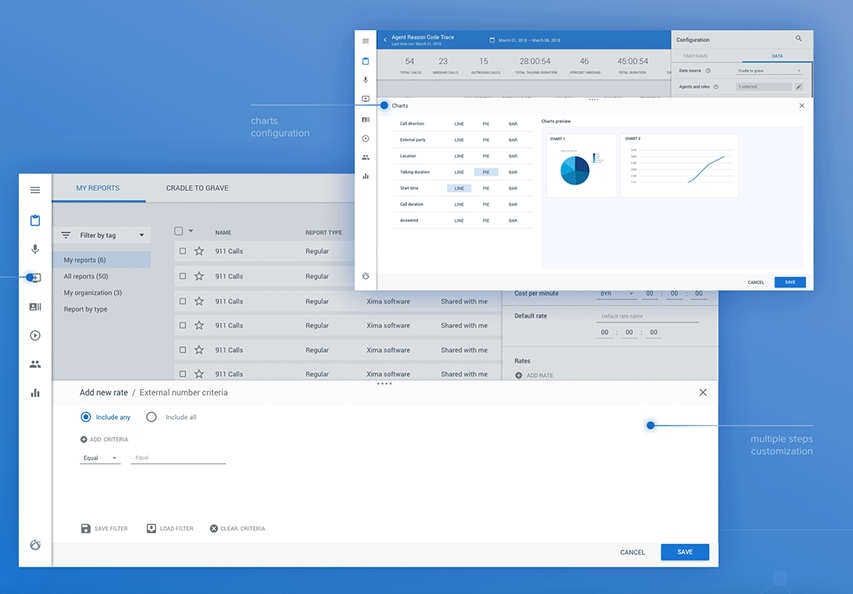This screenshot has width=853, height=594.
Task: Open the Equal operator dropdown
Action: coord(100,458)
